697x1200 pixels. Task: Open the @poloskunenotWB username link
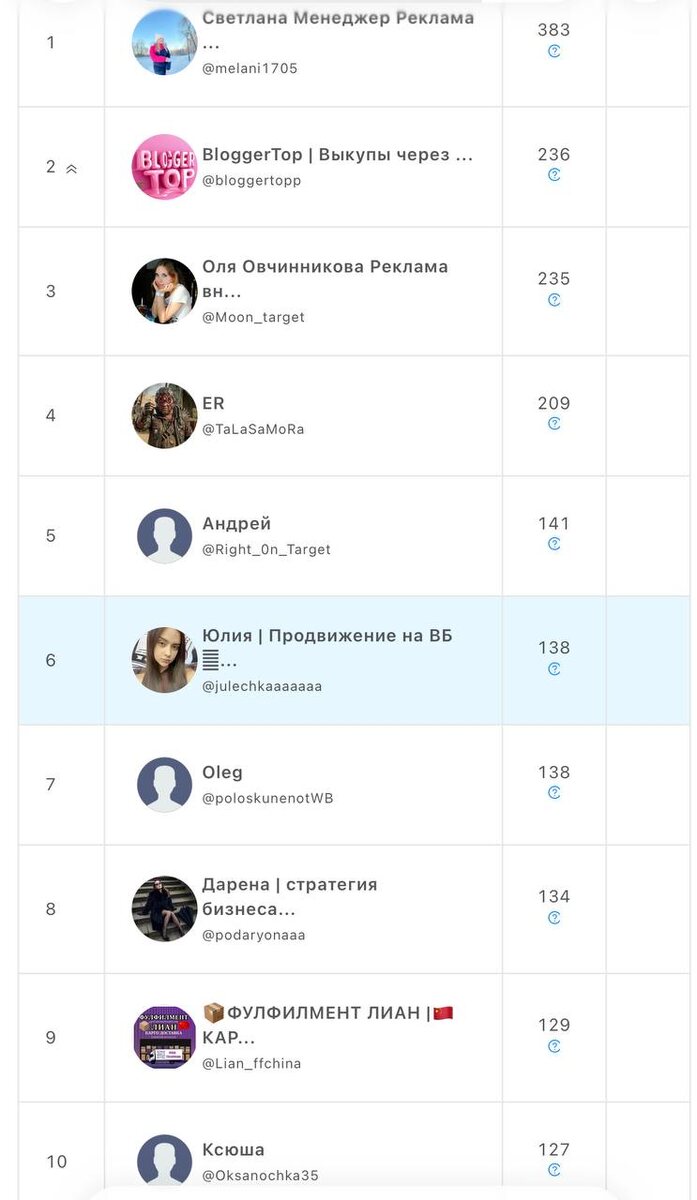click(267, 798)
